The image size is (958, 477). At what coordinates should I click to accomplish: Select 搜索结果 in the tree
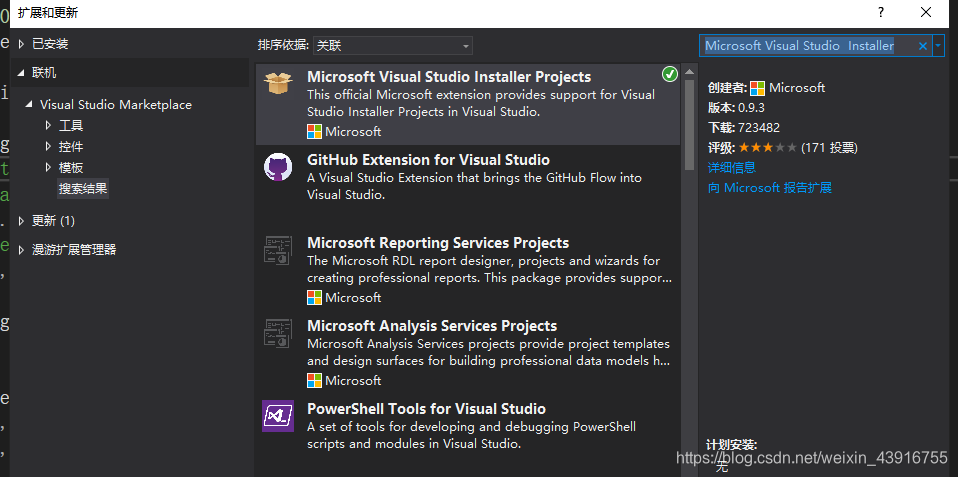83,189
